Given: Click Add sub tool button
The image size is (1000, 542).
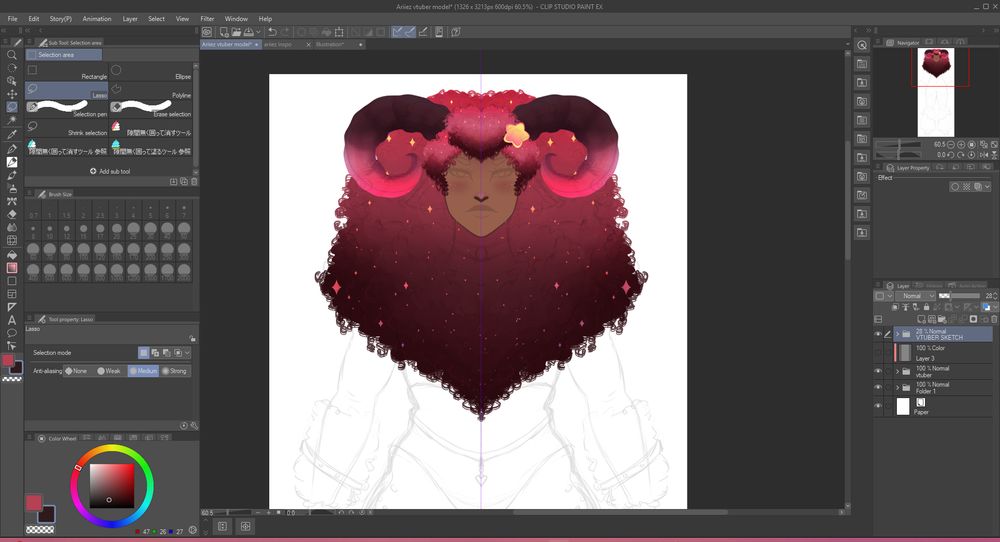Looking at the screenshot, I should (110, 171).
